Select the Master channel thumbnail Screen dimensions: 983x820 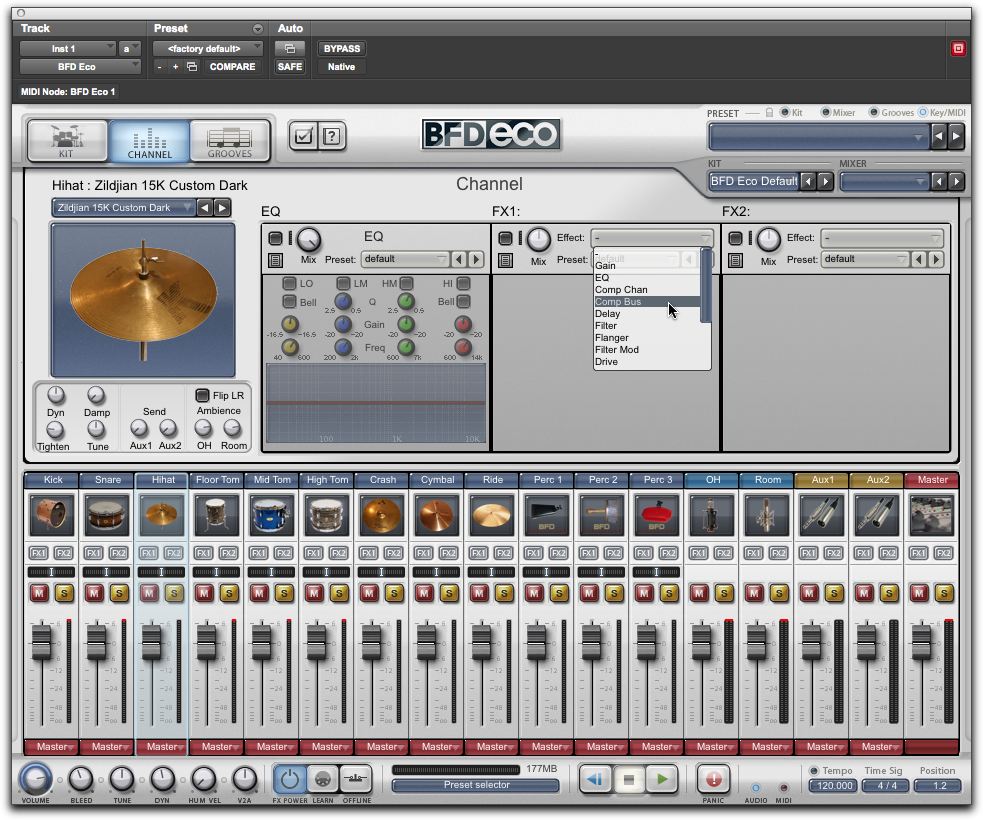tap(932, 515)
